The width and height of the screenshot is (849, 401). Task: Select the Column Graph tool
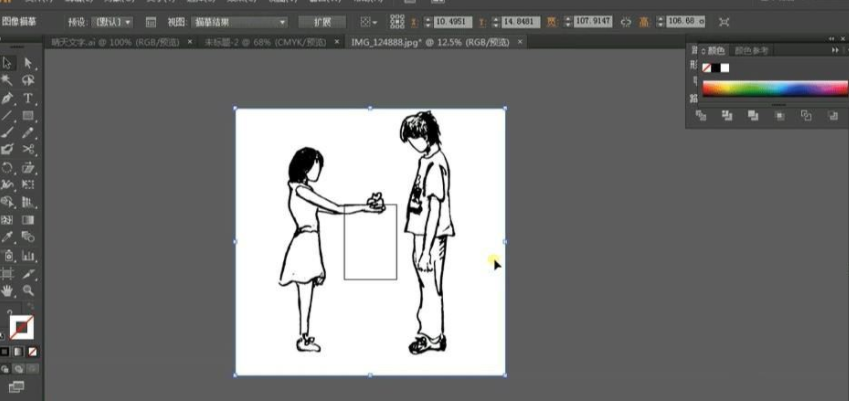(28, 255)
